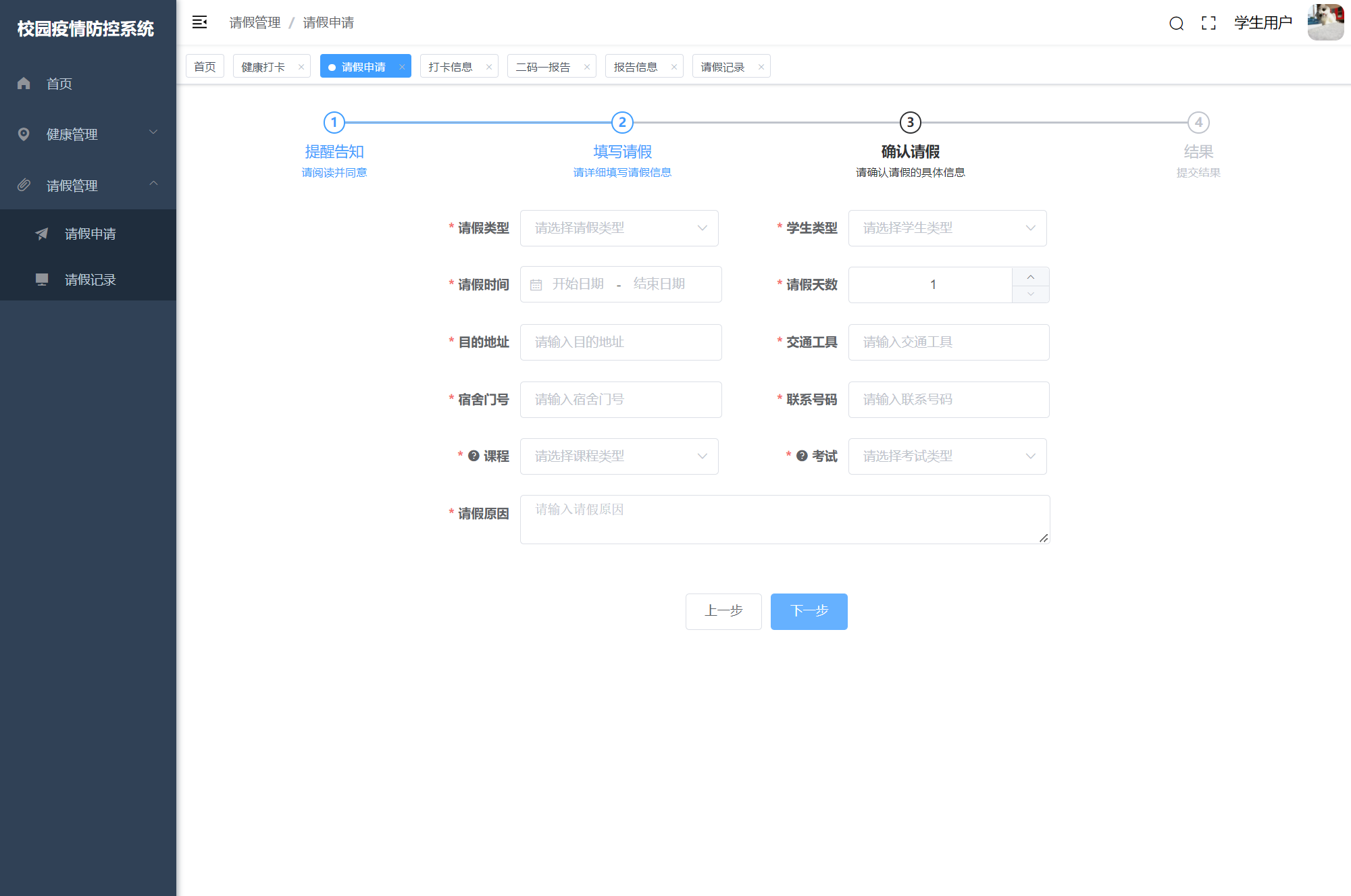Close the 二码一报告 tab
Viewport: 1351px width, 896px height.
click(587, 67)
